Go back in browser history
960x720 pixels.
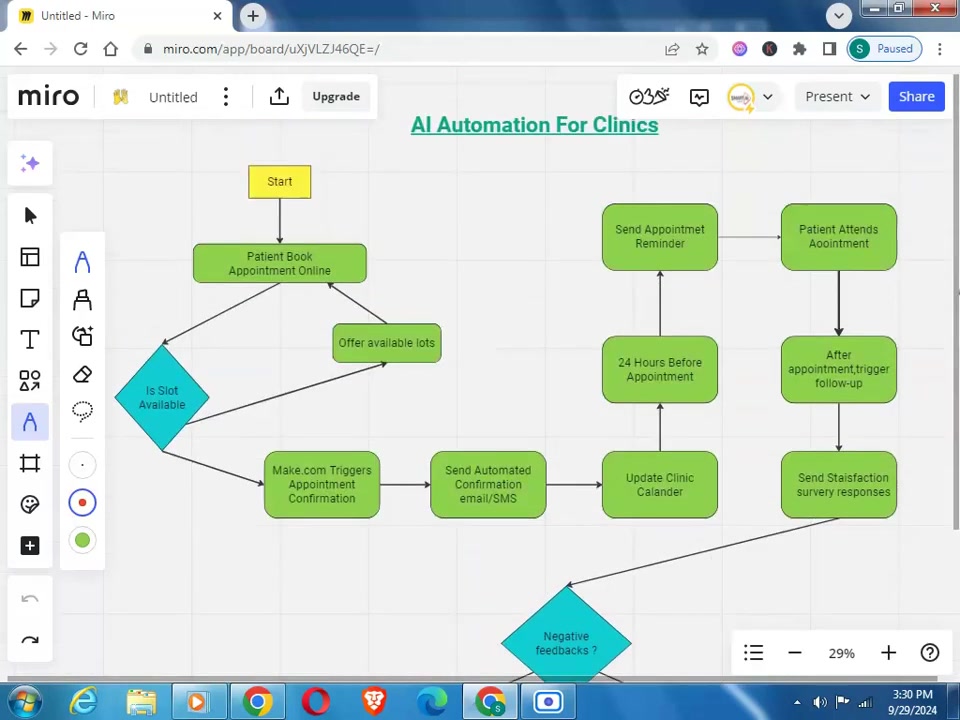20,49
